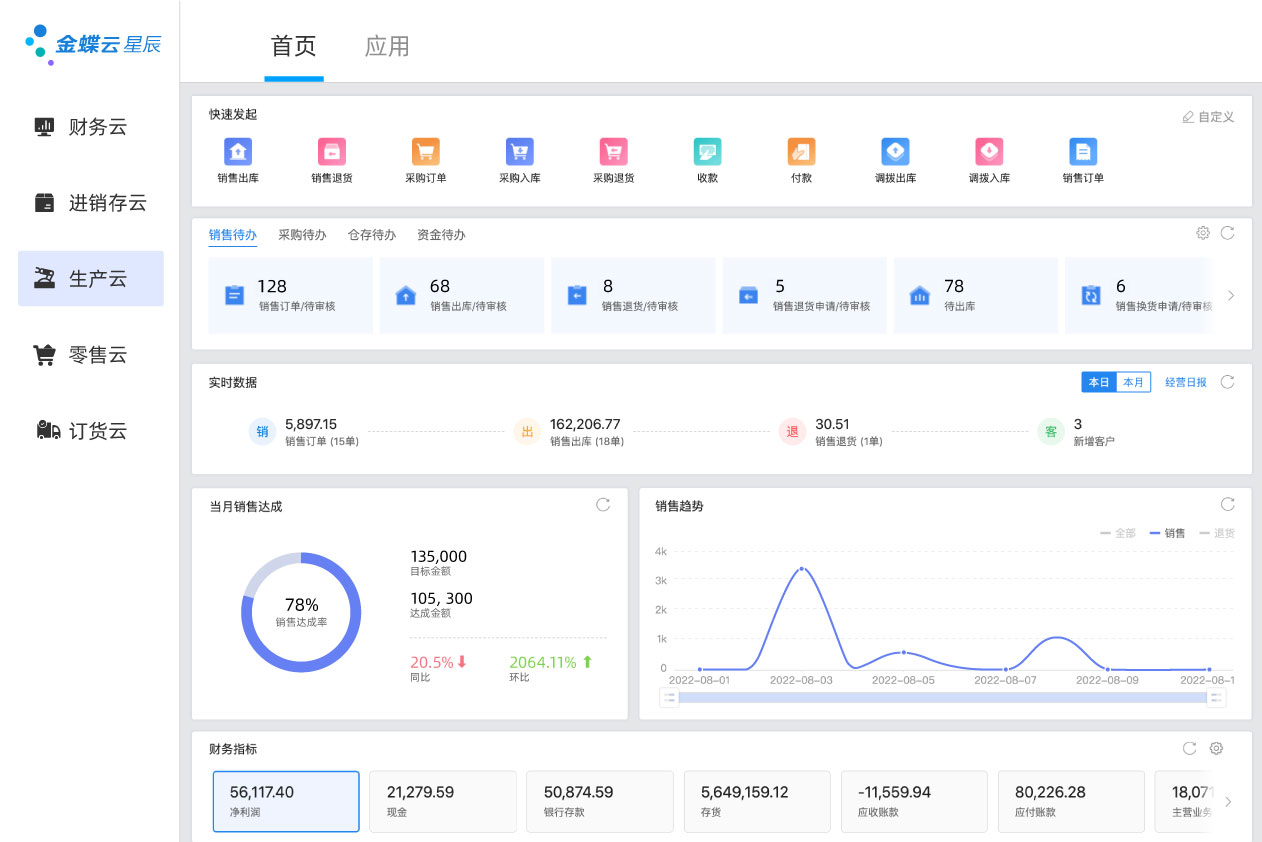Select the 现金 21,279.59 card

[x=443, y=801]
